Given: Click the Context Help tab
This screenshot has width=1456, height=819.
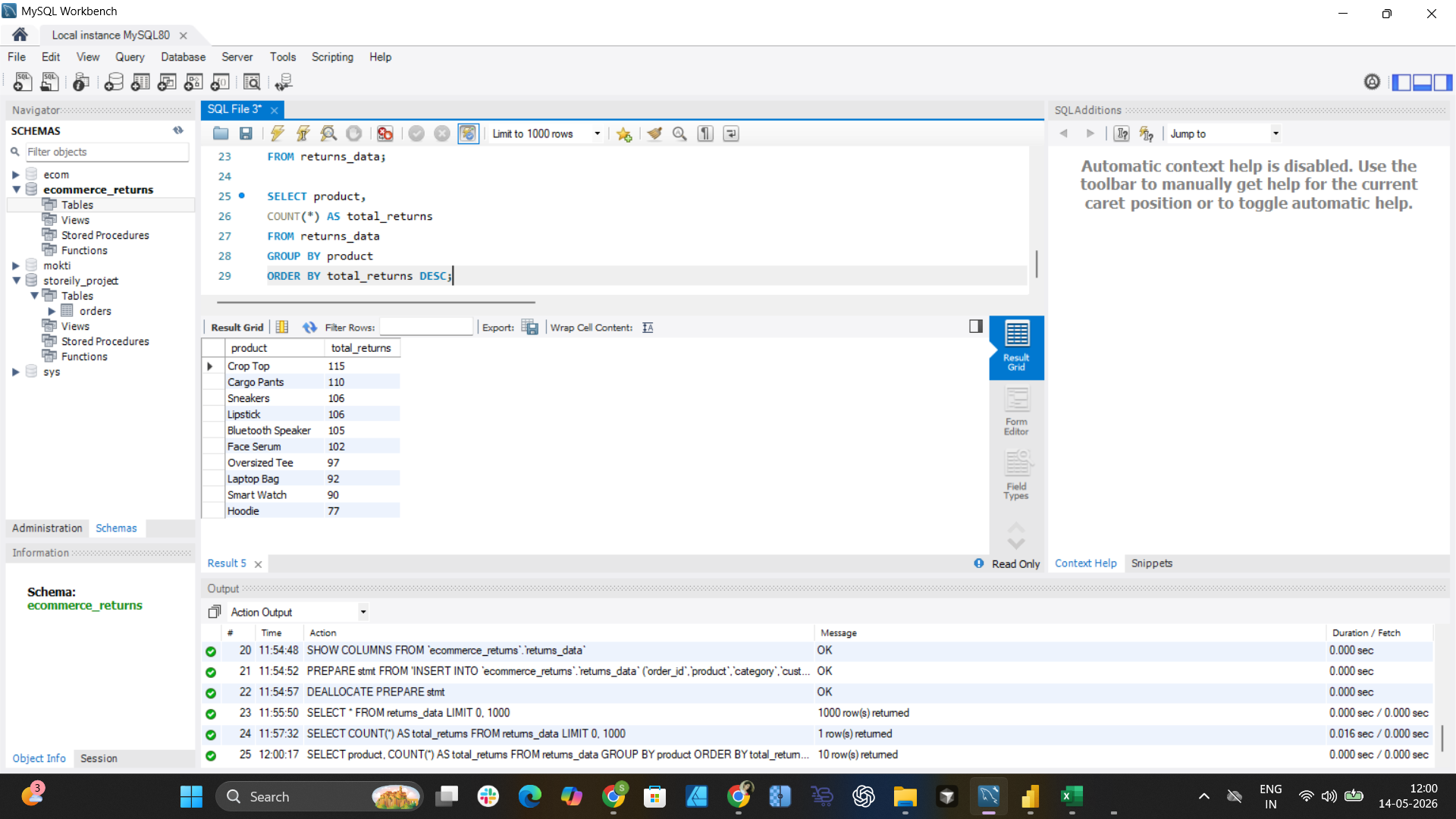Looking at the screenshot, I should tap(1085, 563).
